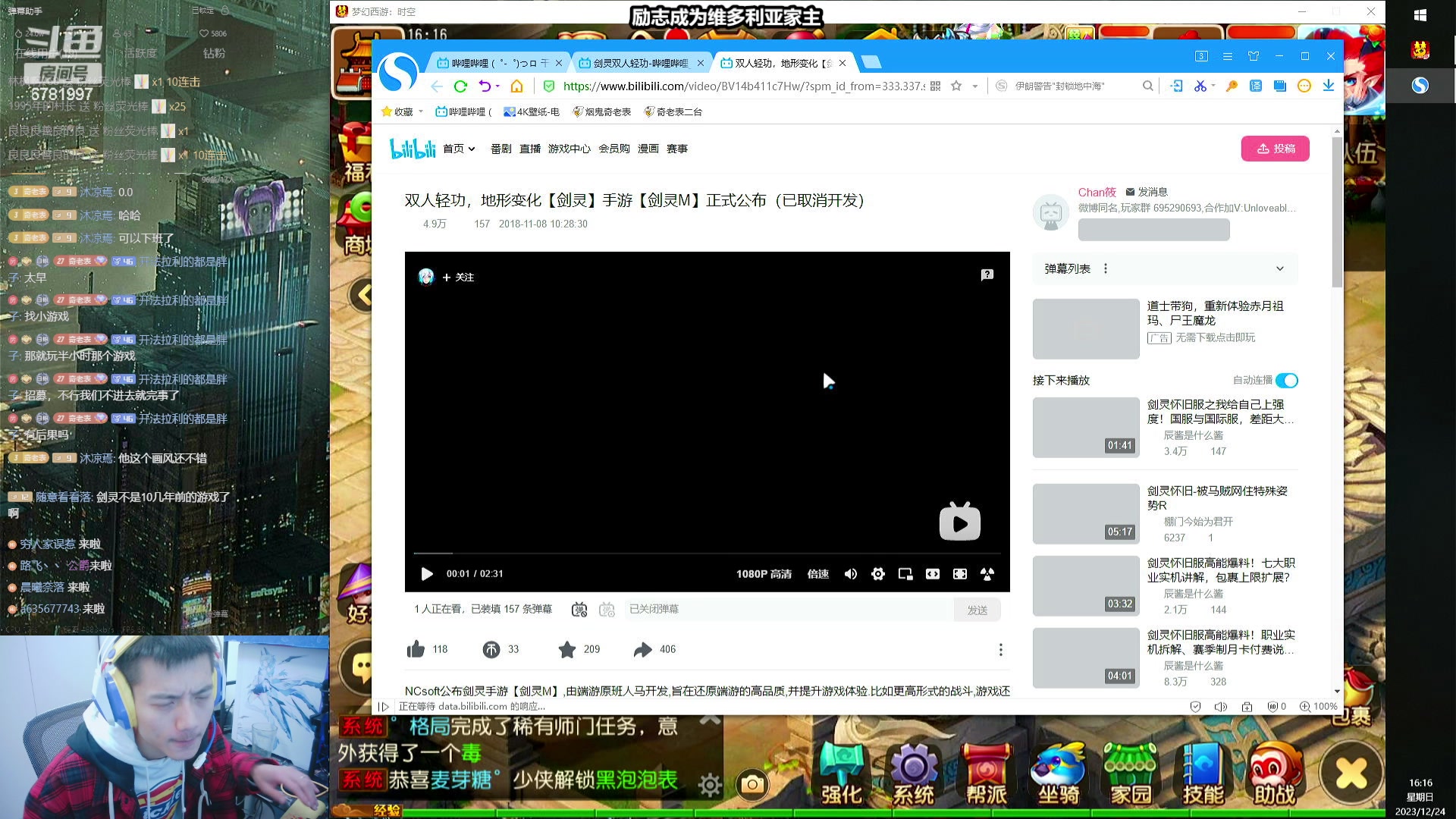The image size is (1456, 819).
Task: Switch to 剑灵双人轻功 browser tab
Action: (639, 63)
